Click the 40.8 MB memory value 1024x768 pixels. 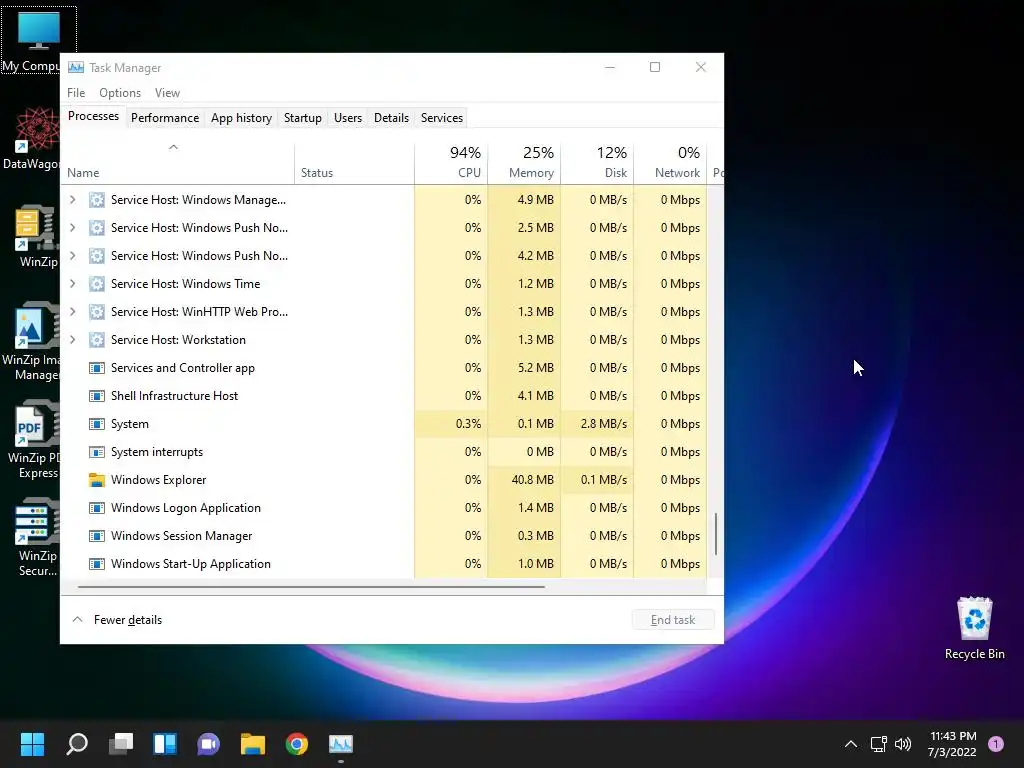click(532, 480)
